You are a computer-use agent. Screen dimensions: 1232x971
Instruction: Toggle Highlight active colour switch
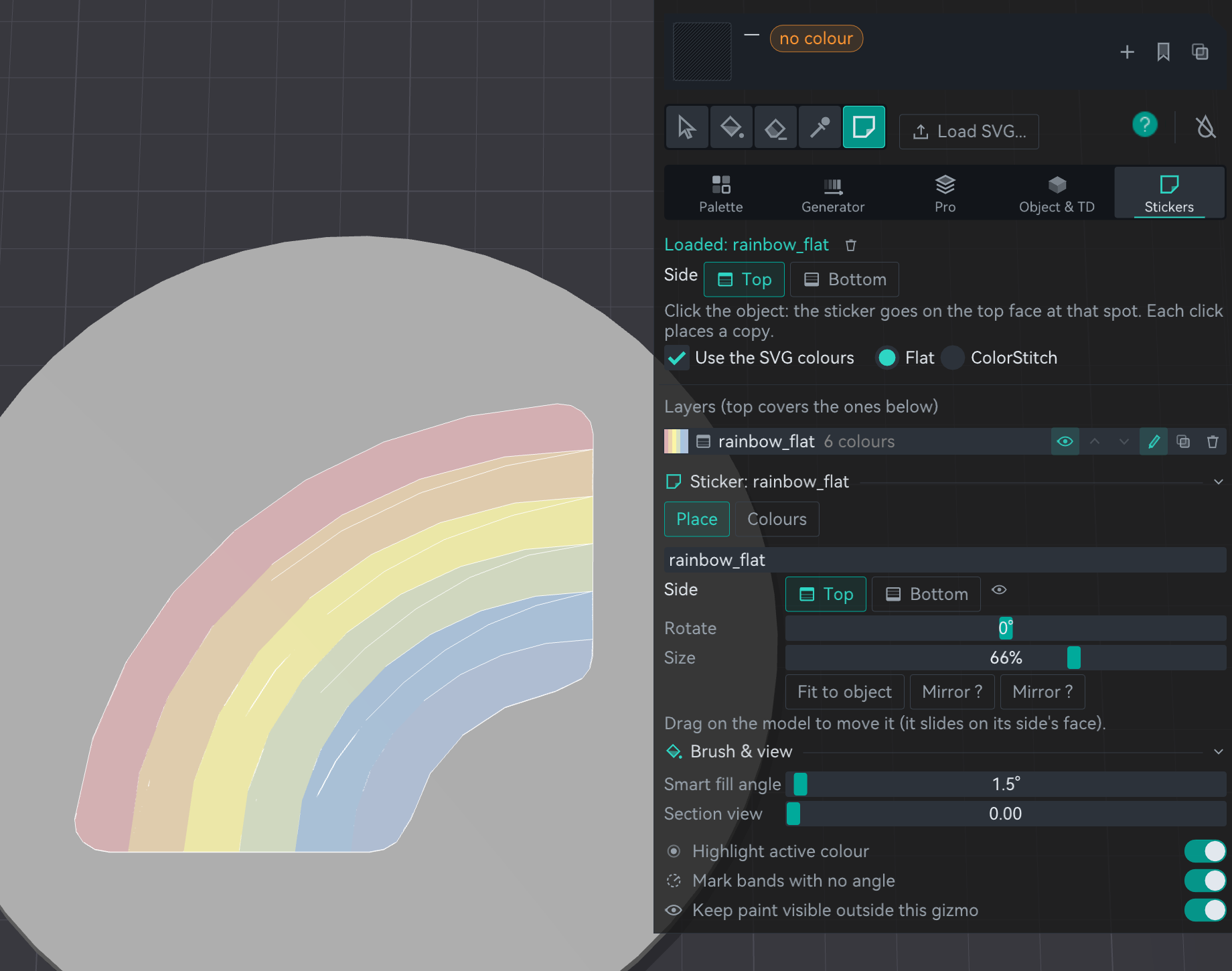1205,851
